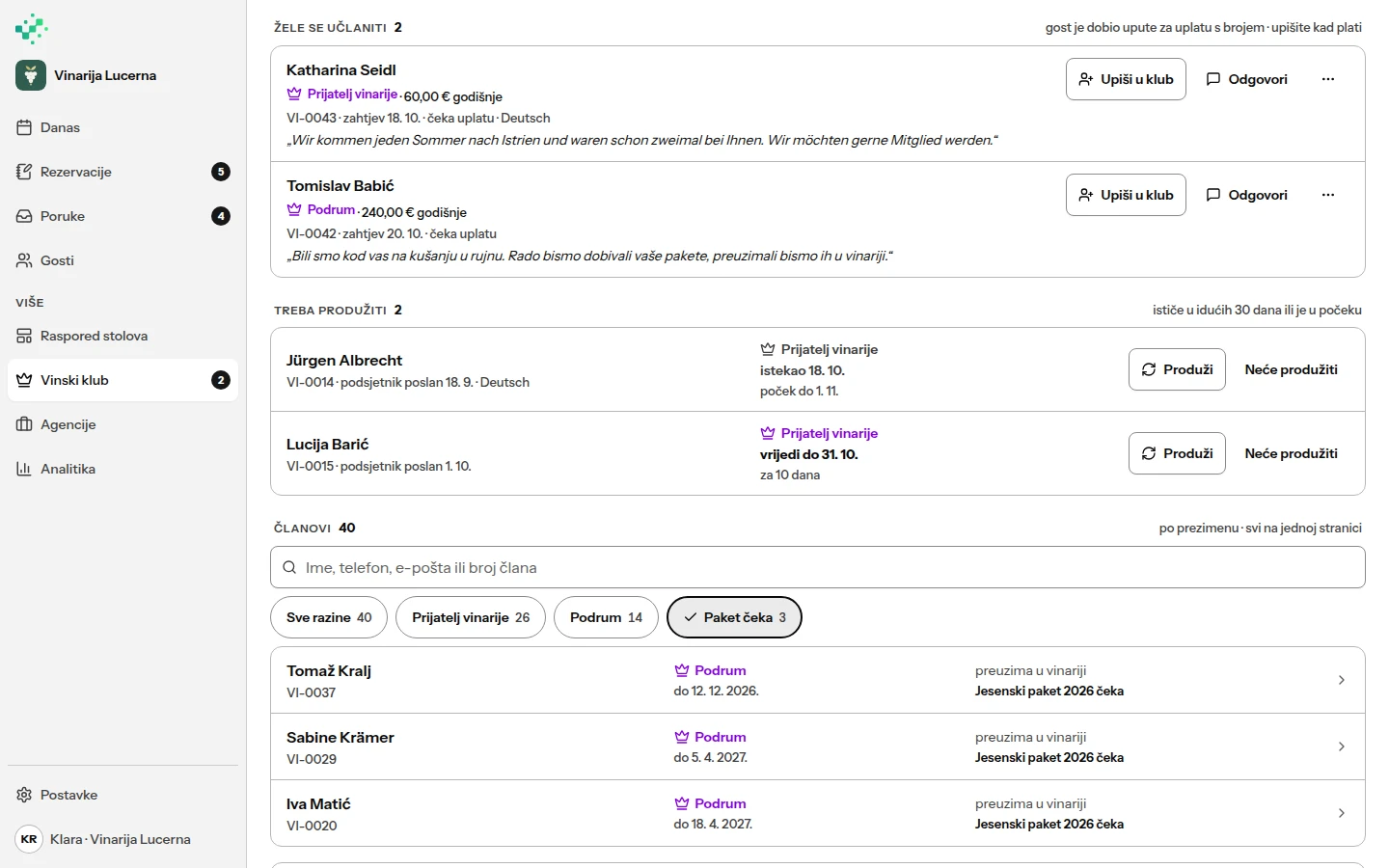Click Sabine Krämer's Podrum crown icon
Screen dimensions: 1389x868
coord(682,737)
